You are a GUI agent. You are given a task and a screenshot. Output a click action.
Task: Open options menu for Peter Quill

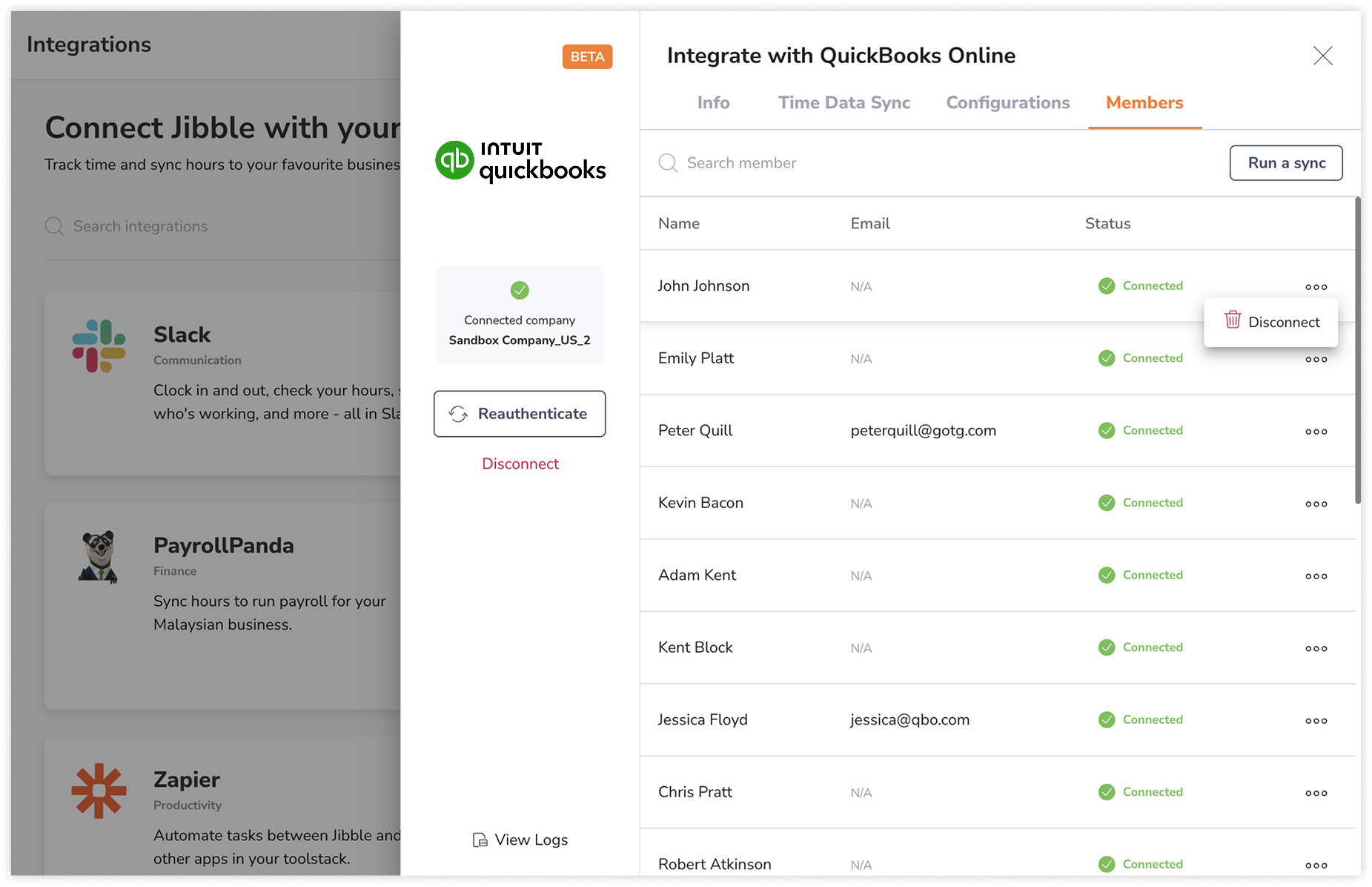[x=1316, y=432]
